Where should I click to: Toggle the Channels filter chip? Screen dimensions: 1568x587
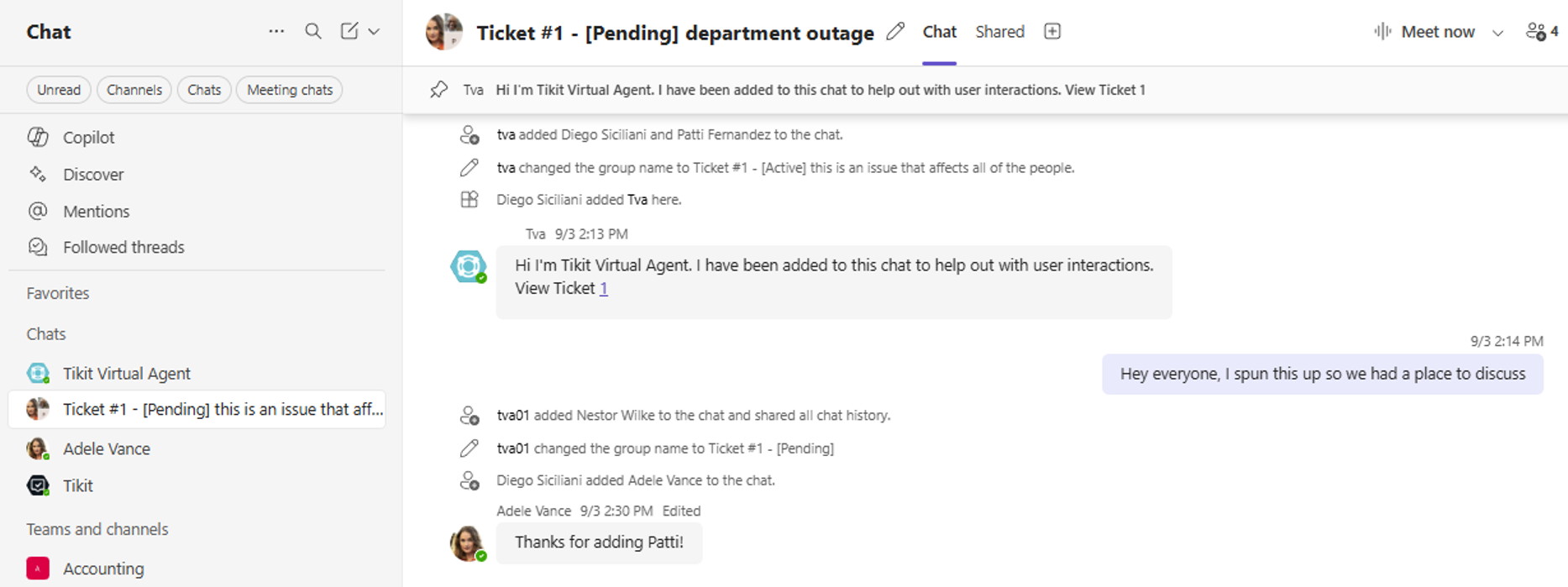(134, 90)
